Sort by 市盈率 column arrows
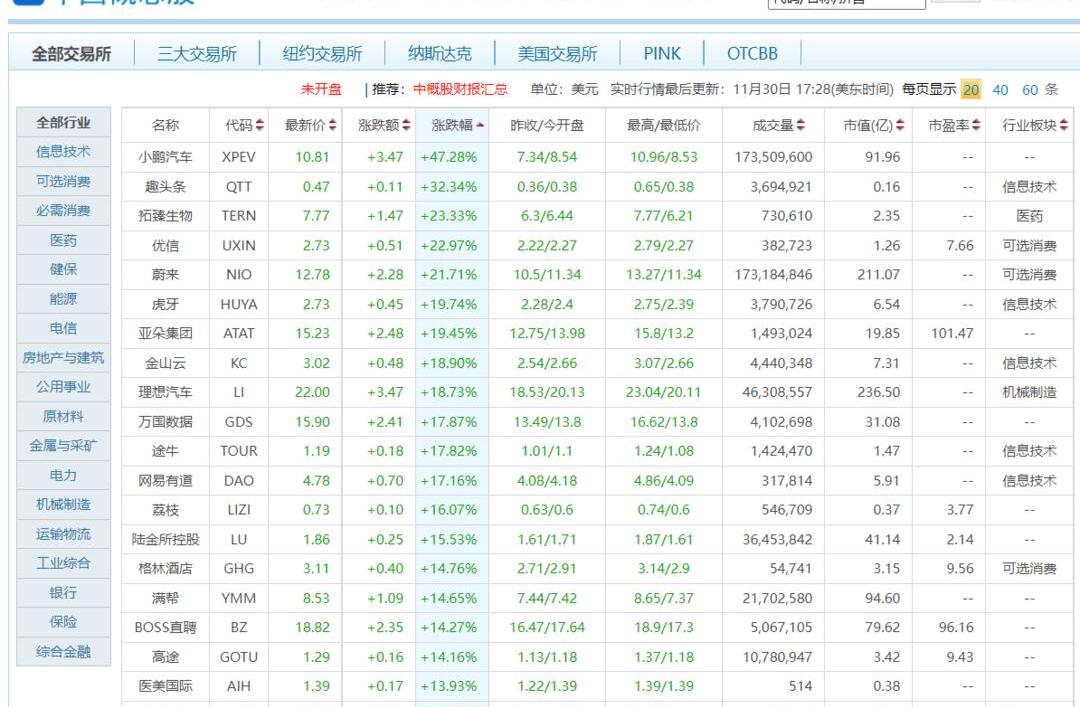1080x707 pixels. tap(976, 125)
